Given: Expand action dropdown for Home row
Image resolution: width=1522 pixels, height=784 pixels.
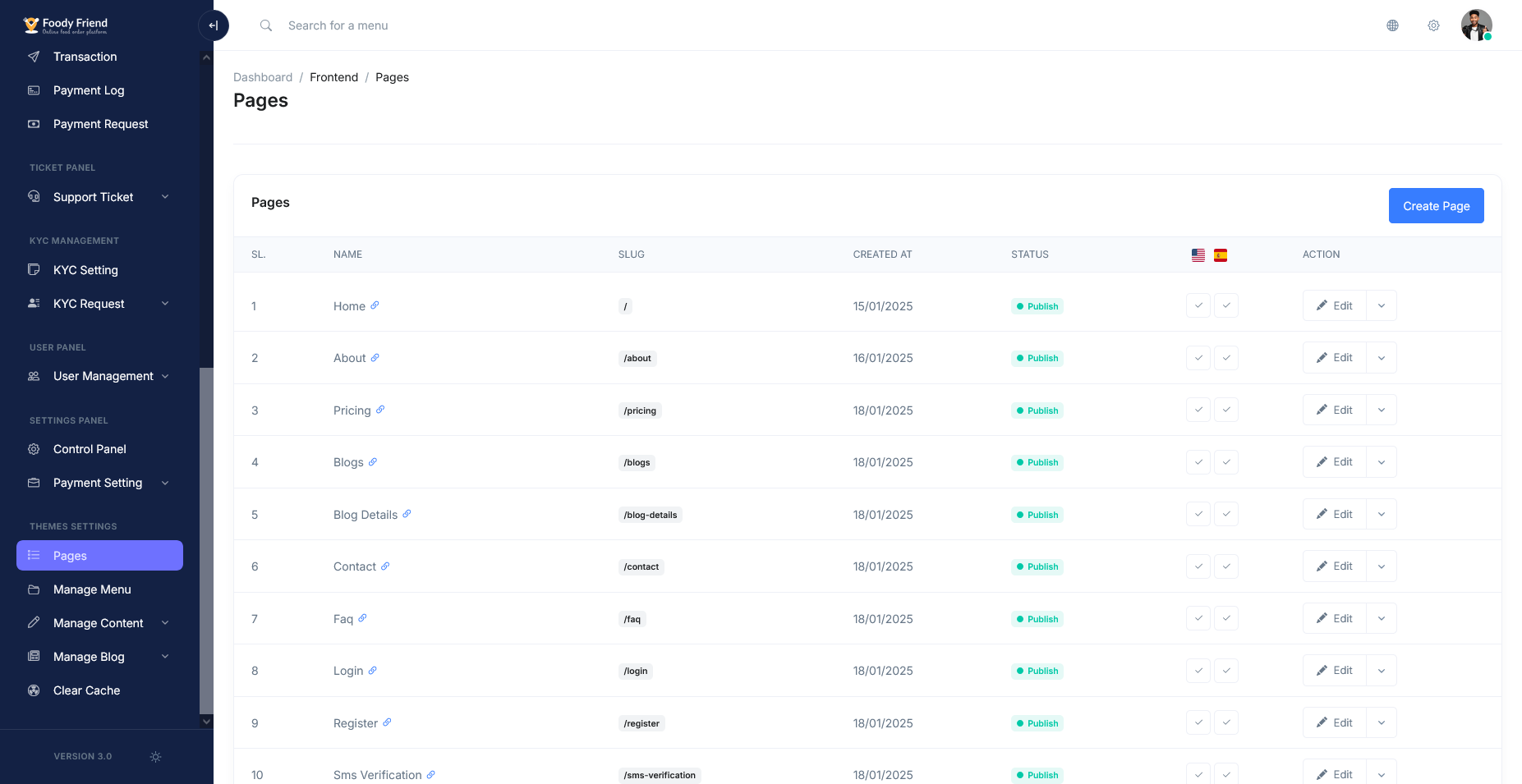Looking at the screenshot, I should tap(1382, 305).
